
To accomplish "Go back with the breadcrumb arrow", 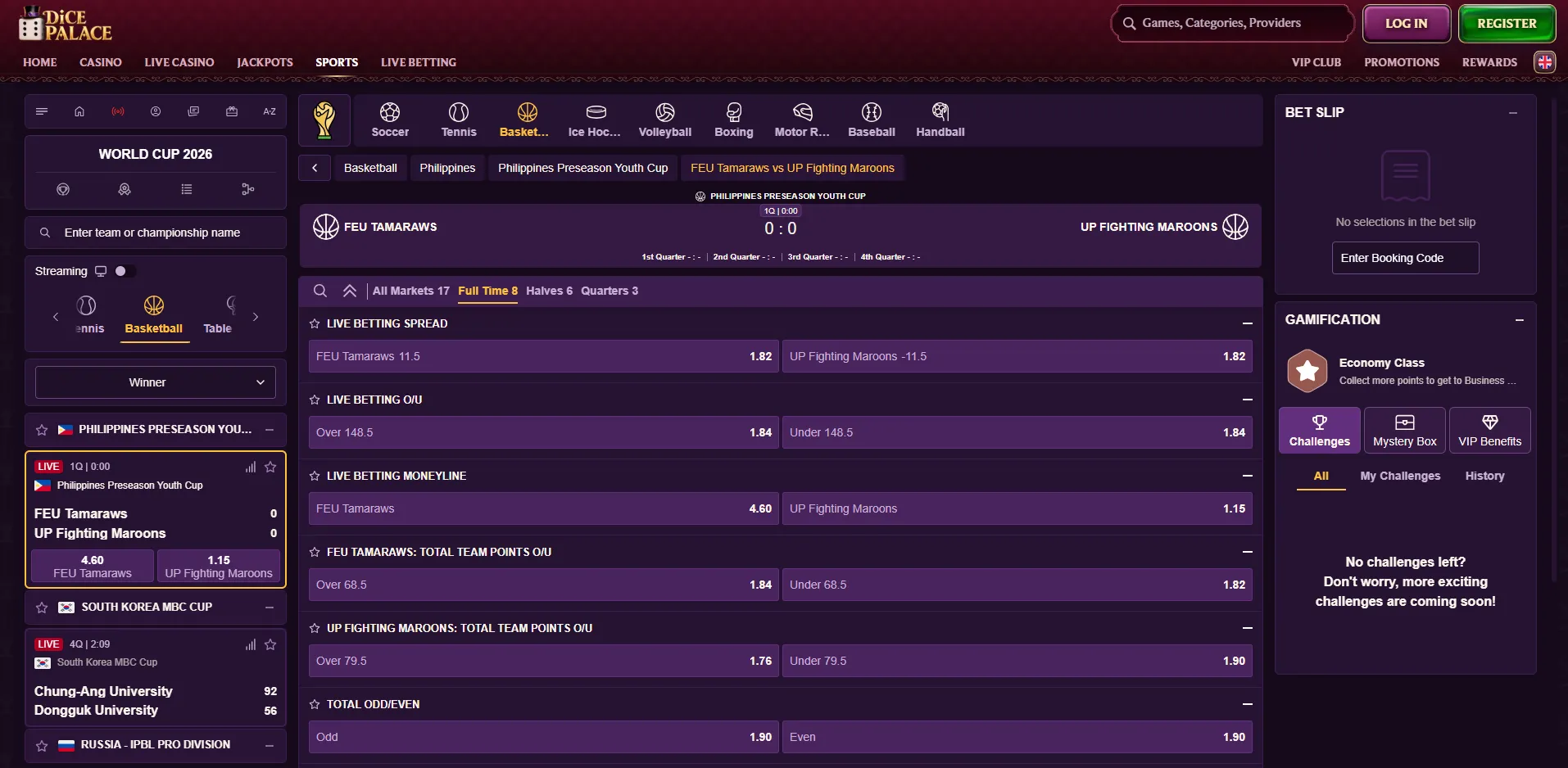I will [315, 168].
